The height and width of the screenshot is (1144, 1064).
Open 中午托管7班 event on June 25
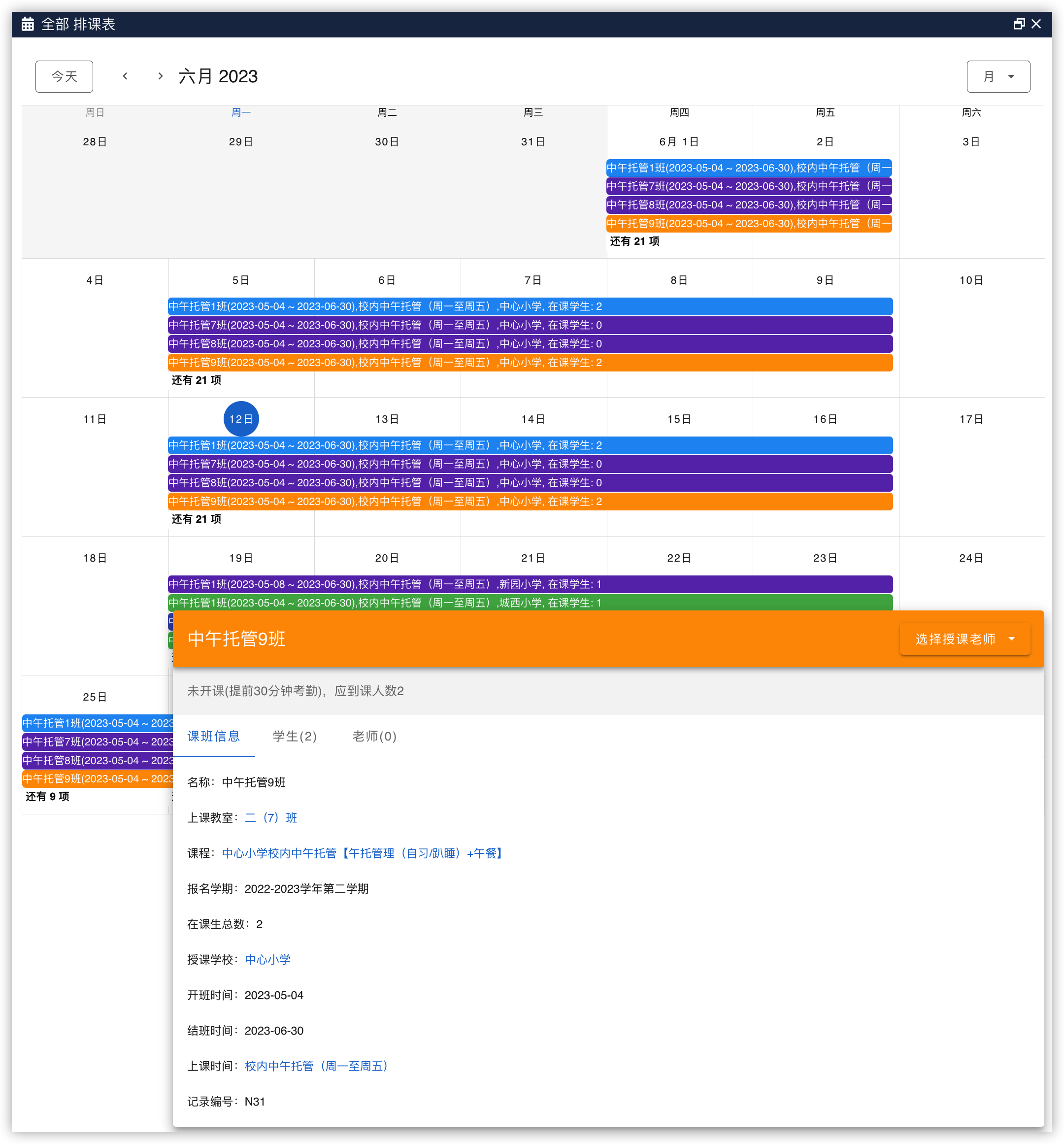[x=97, y=742]
